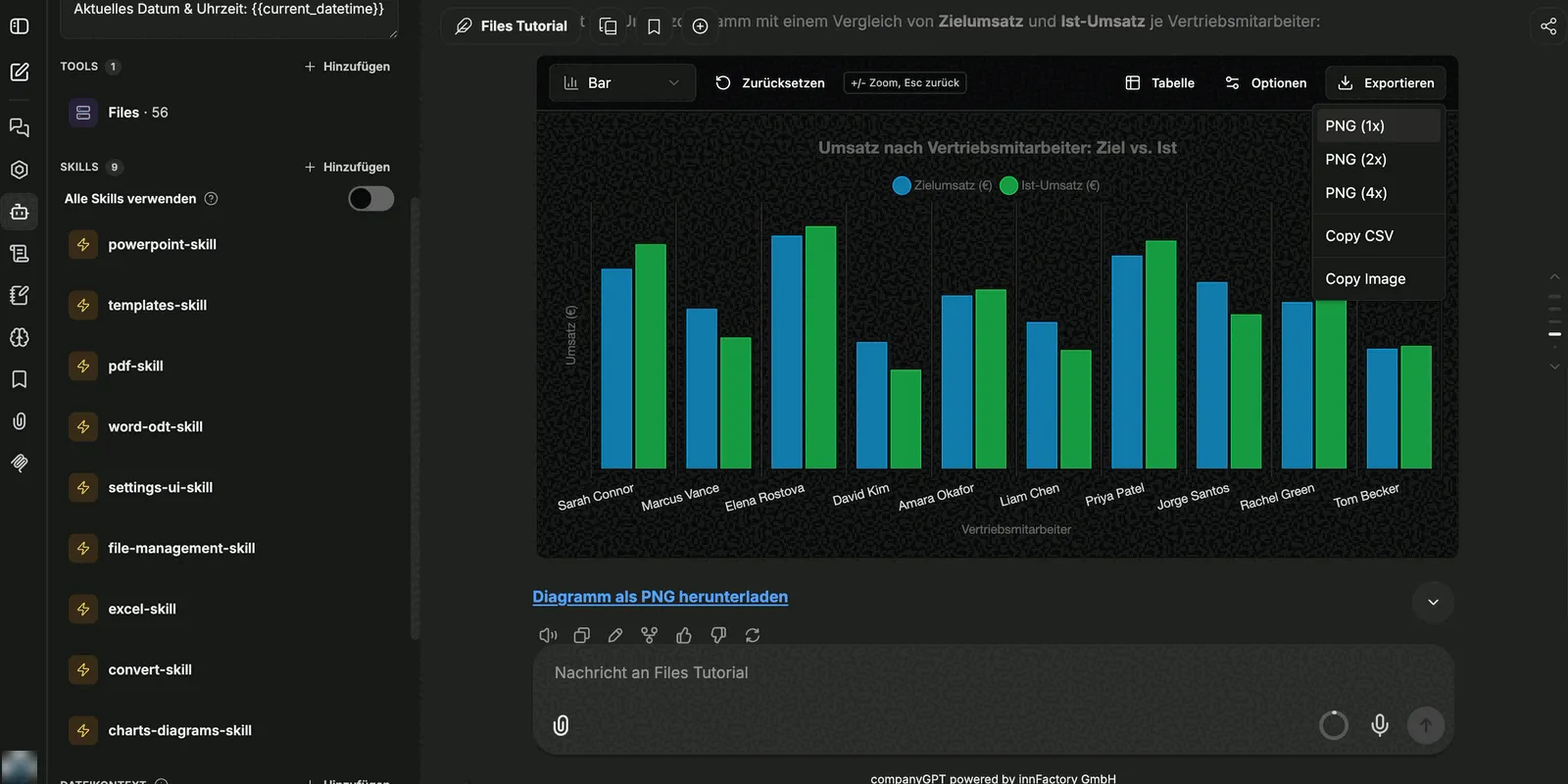The height and width of the screenshot is (784, 1568).
Task: Open the Bar chart type dropdown
Action: (x=622, y=83)
